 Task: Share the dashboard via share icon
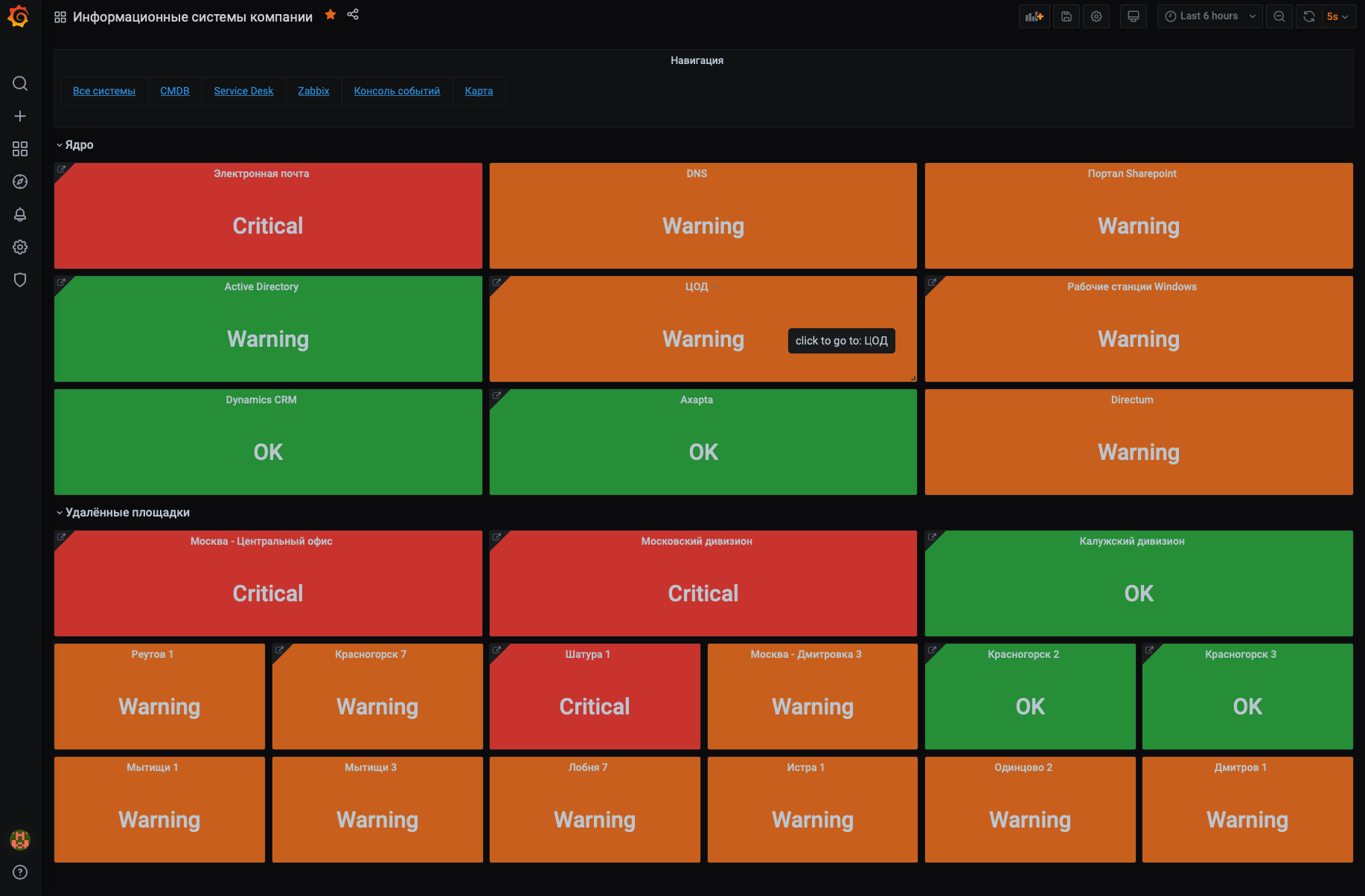tap(353, 15)
